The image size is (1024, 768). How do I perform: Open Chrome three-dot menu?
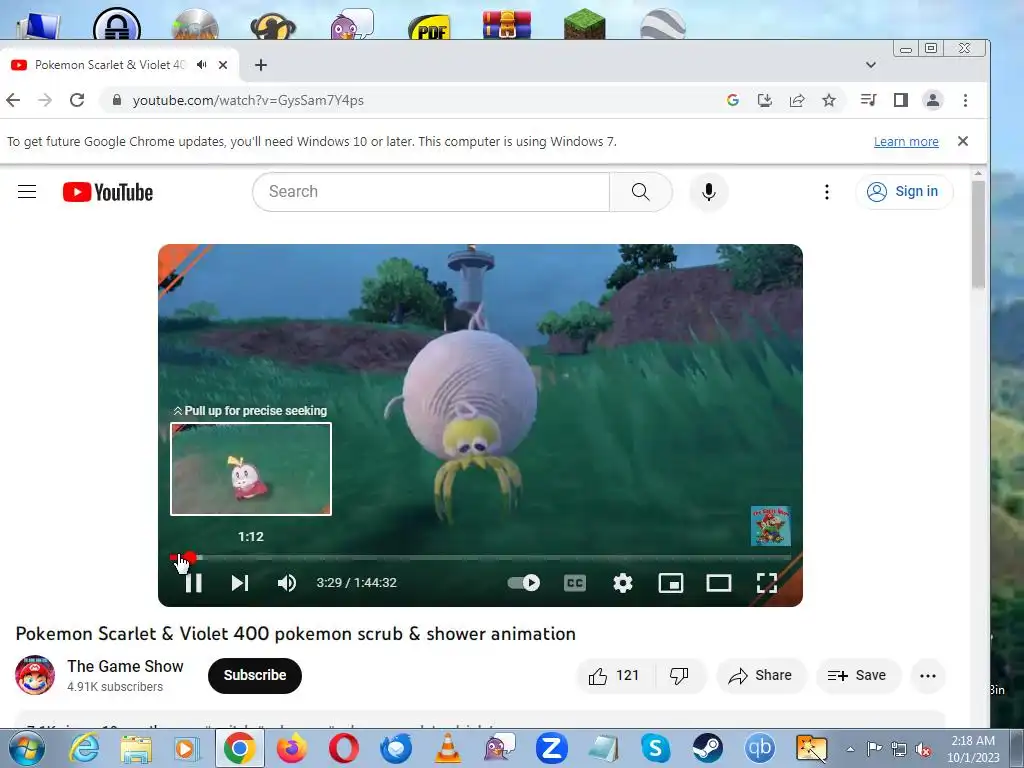coord(965,100)
